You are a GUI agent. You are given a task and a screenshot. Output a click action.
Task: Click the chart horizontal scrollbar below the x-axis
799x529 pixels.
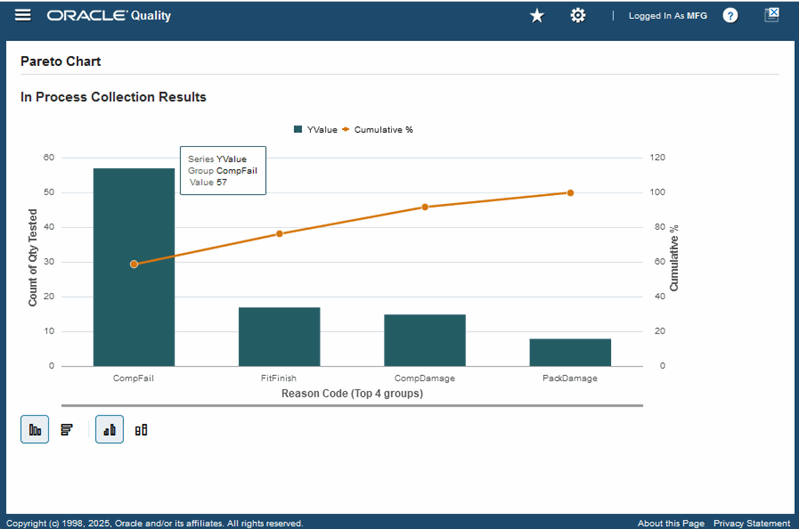352,406
